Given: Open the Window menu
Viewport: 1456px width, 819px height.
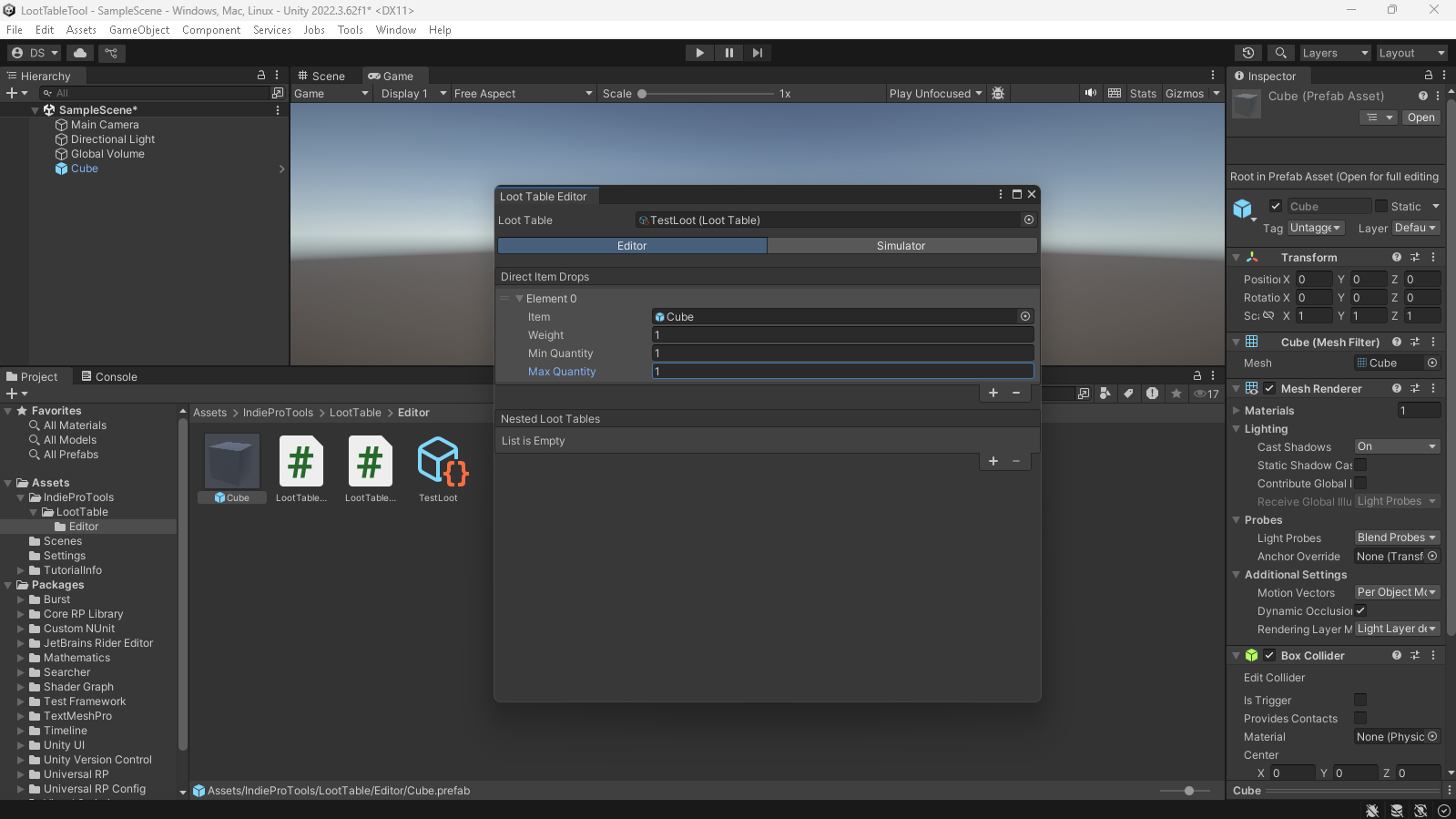Looking at the screenshot, I should (396, 30).
